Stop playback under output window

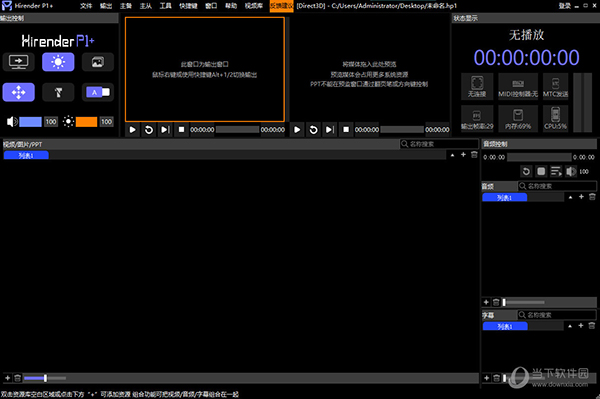pyautogui.click(x=181, y=130)
